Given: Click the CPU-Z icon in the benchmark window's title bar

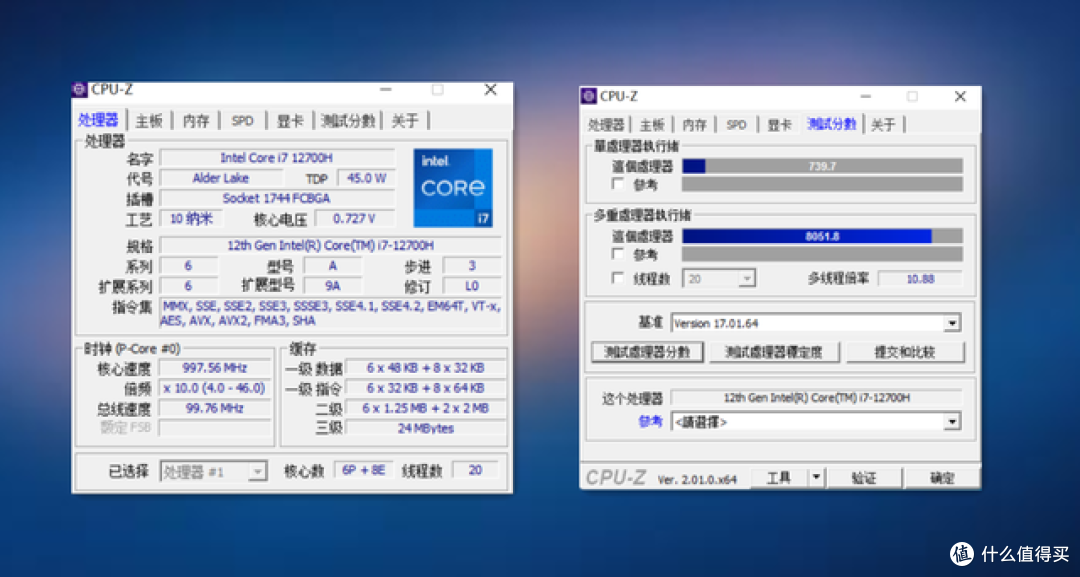Looking at the screenshot, I should (x=588, y=96).
